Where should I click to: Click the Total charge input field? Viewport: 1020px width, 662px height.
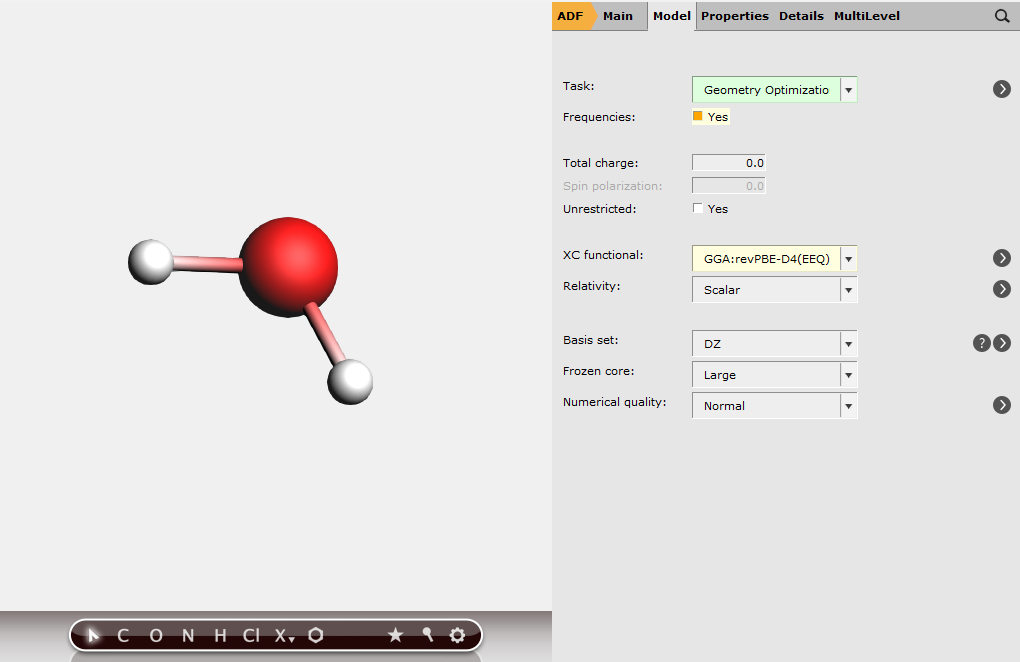[729, 163]
